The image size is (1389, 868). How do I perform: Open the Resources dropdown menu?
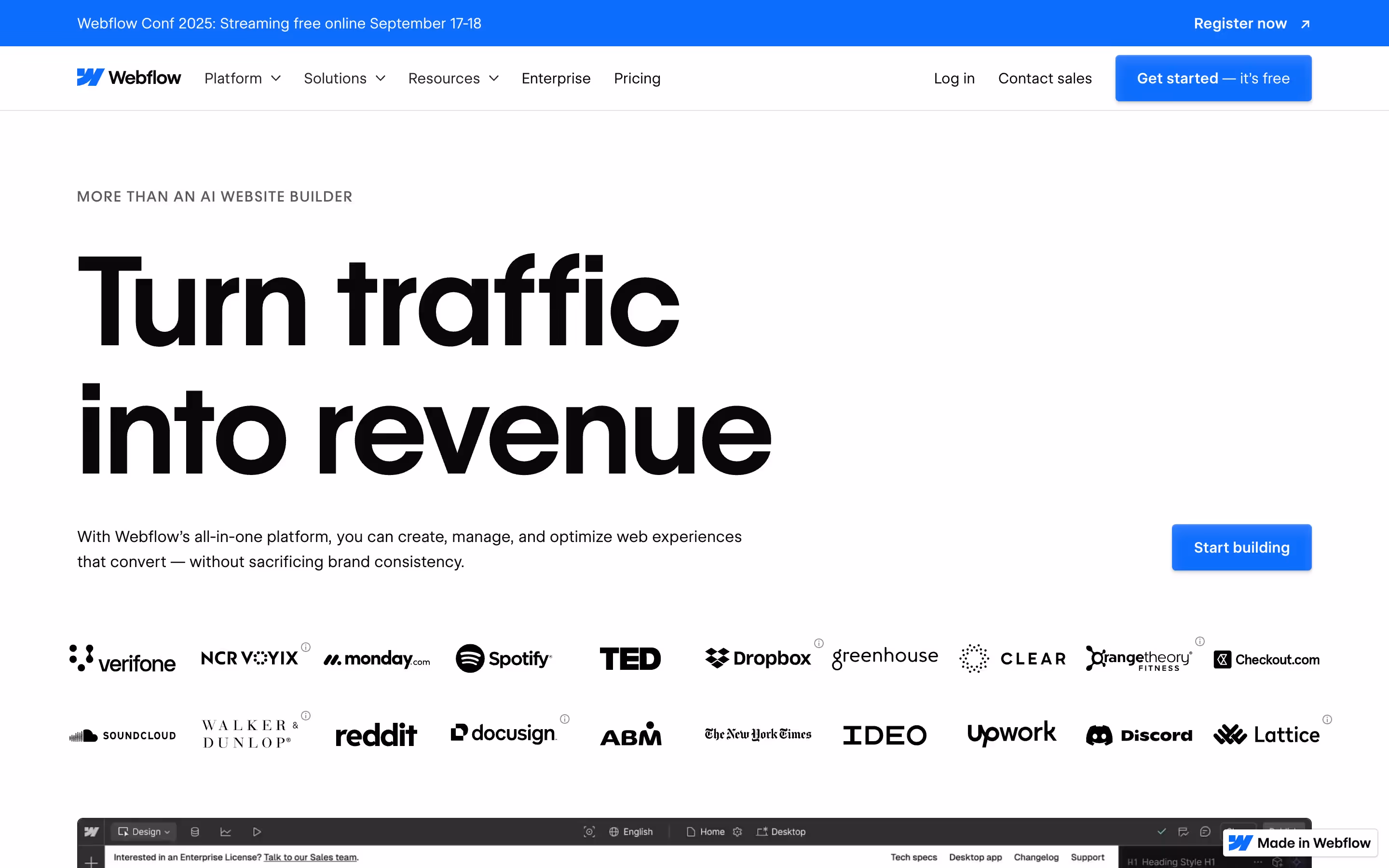point(453,78)
